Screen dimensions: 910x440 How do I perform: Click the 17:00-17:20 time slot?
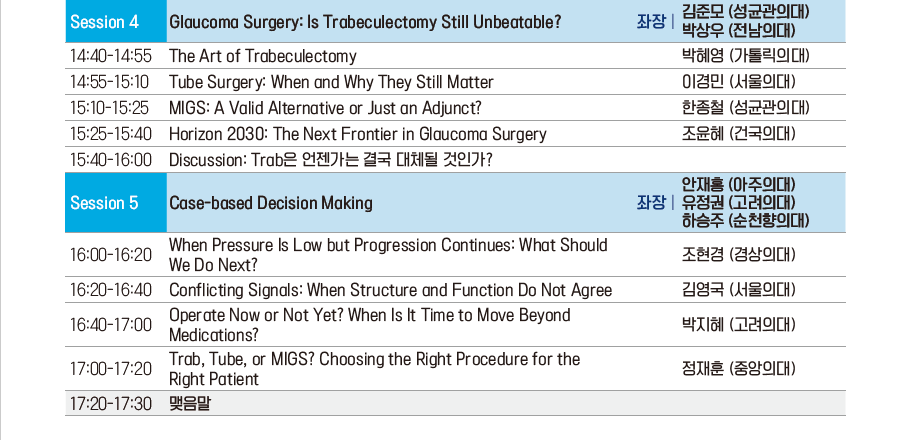coord(111,369)
